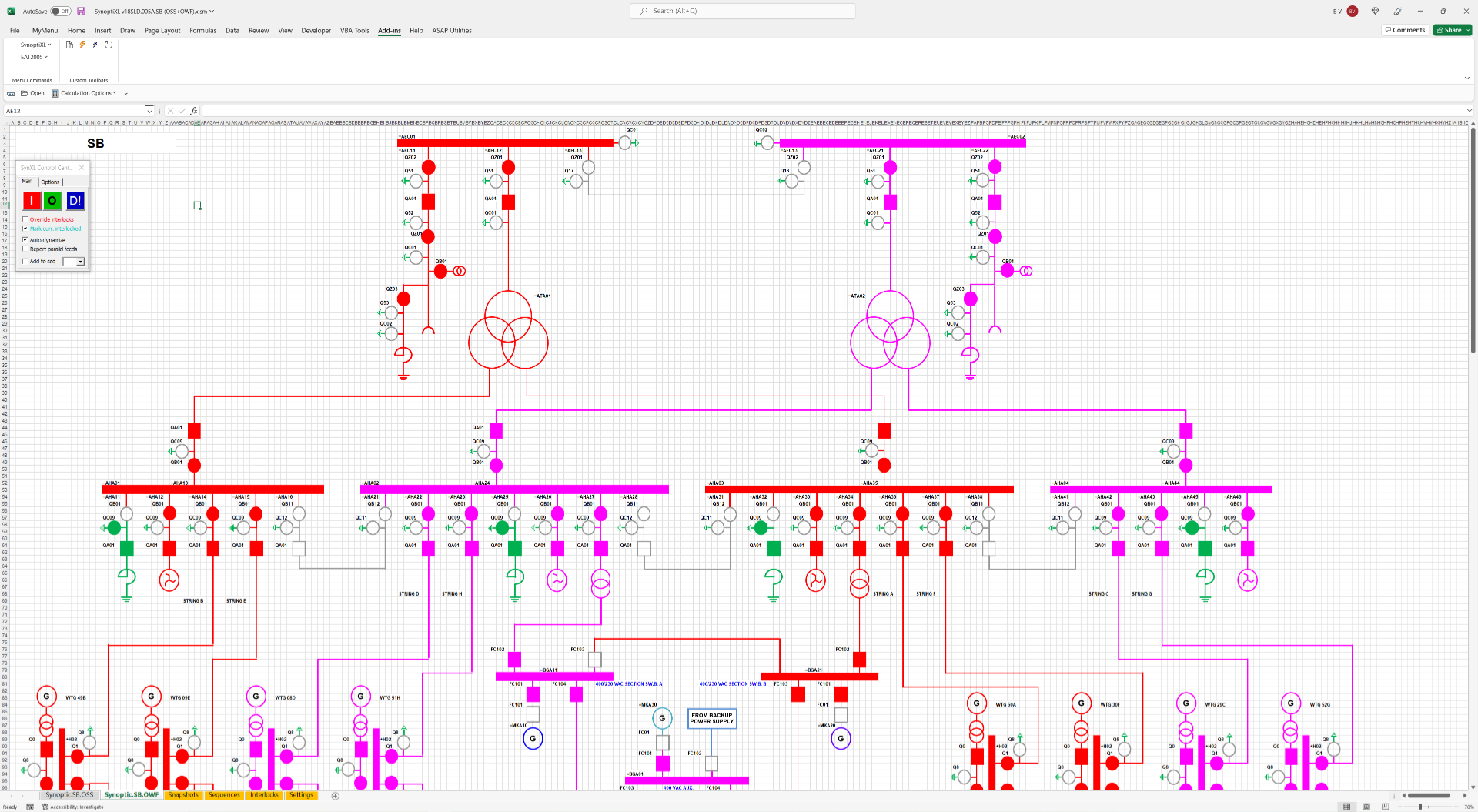Click the WTG 52G generator G symbol
This screenshot has height=812, width=1478.
[1290, 703]
